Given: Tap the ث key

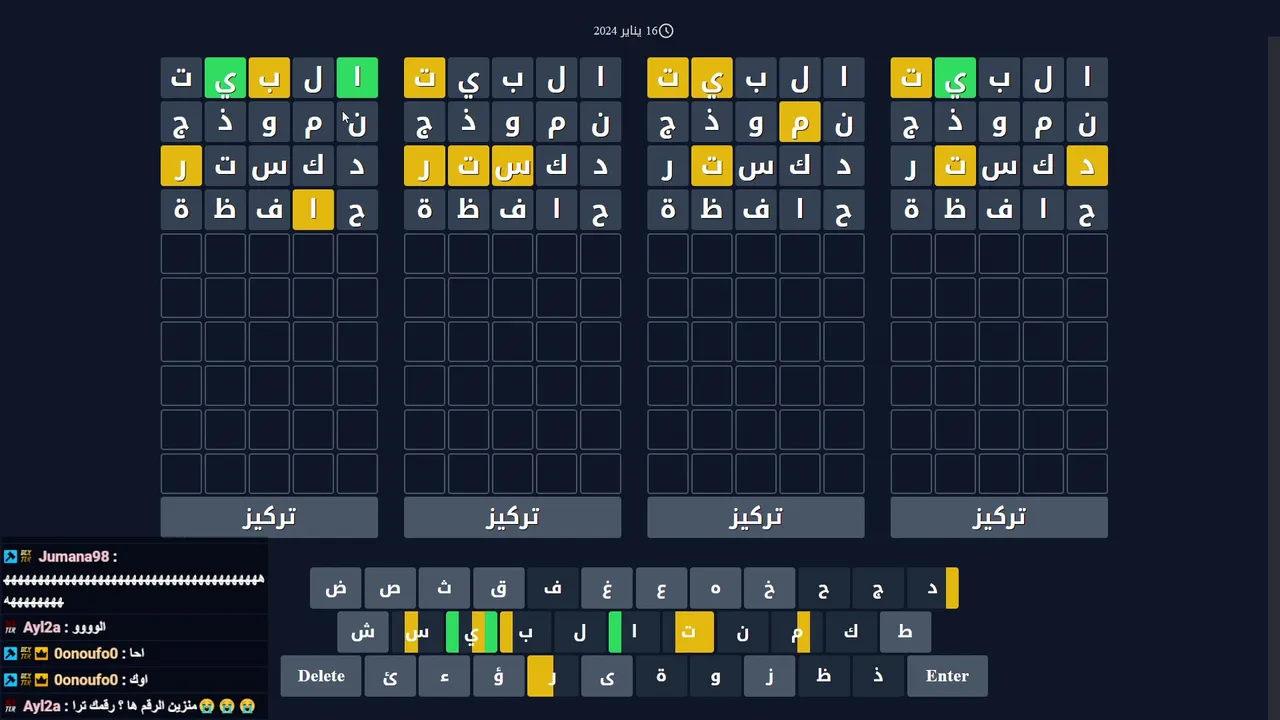Looking at the screenshot, I should click(444, 588).
